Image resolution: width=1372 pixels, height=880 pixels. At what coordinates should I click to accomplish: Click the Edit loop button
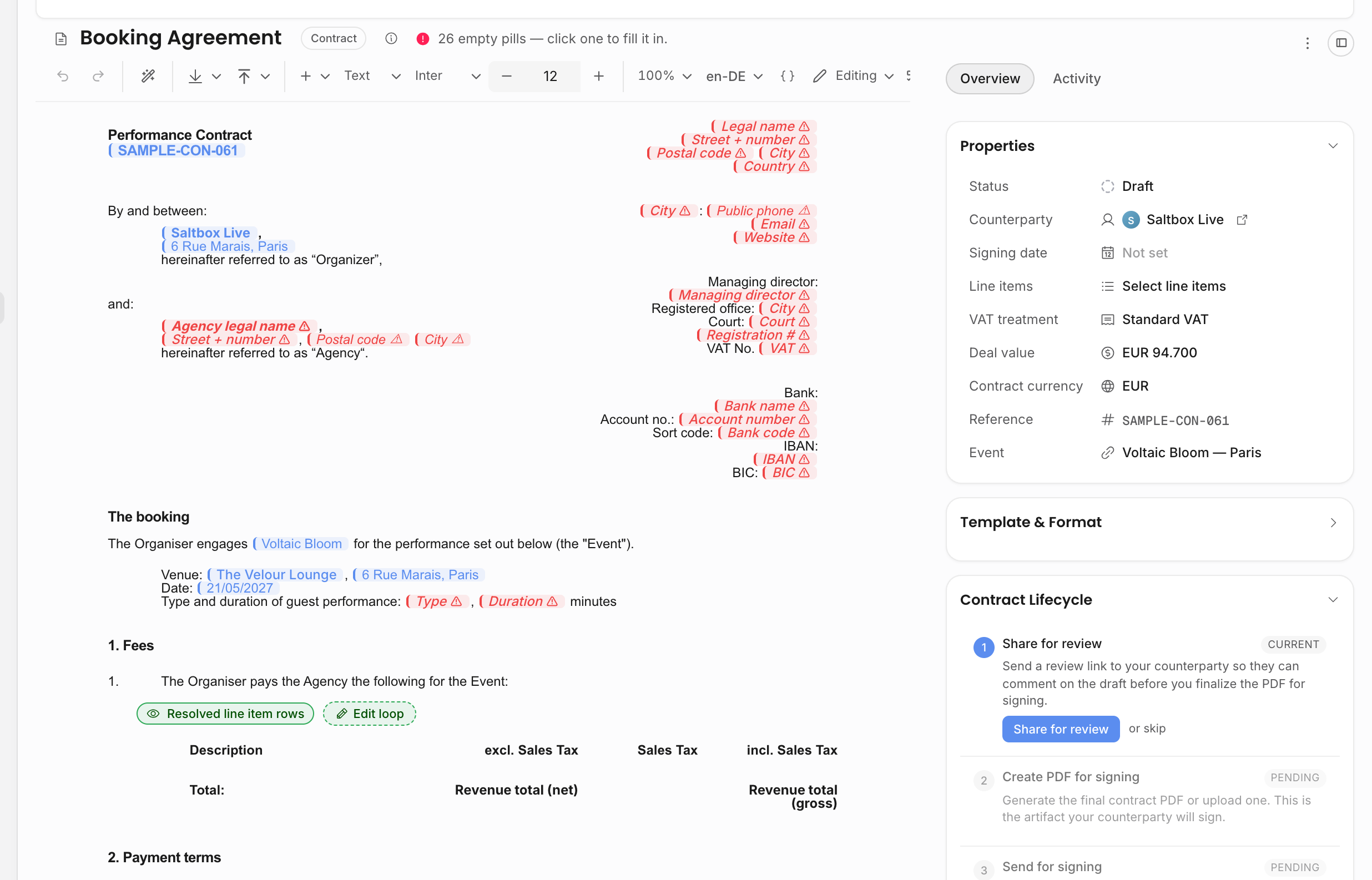(x=369, y=713)
